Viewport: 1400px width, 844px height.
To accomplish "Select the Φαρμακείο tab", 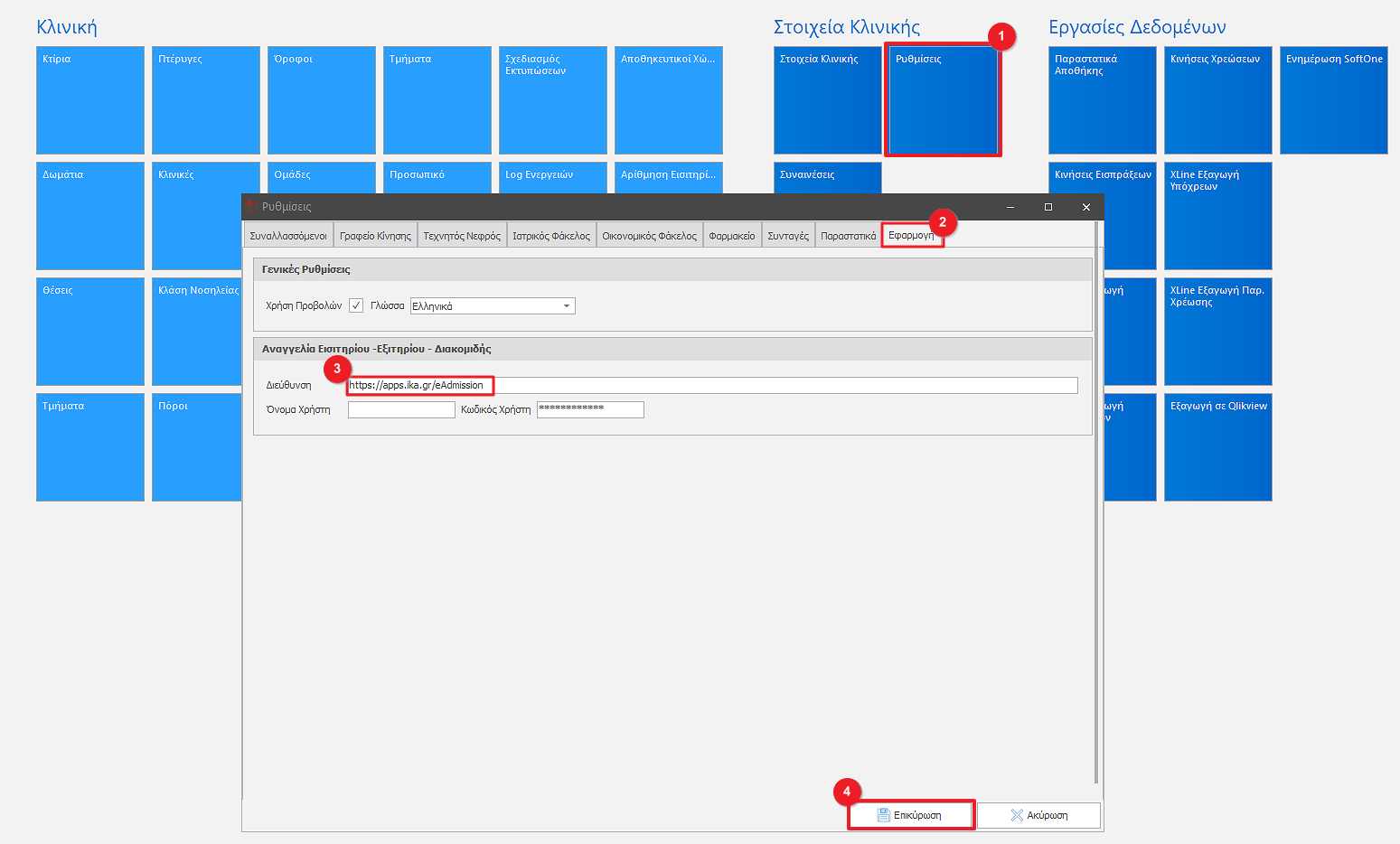I will (x=731, y=236).
